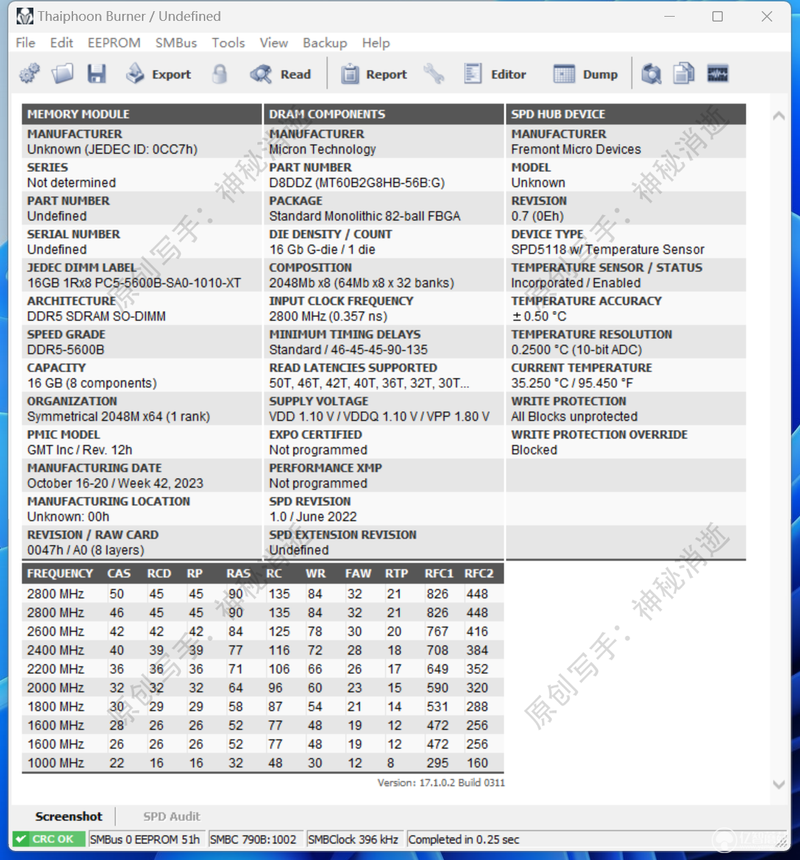Open the EEPROM menu

[114, 43]
